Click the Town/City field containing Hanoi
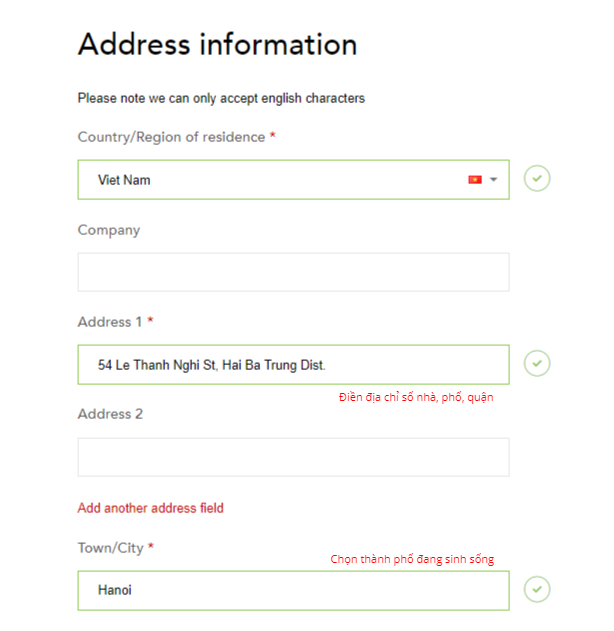The image size is (614, 631). pos(293,590)
